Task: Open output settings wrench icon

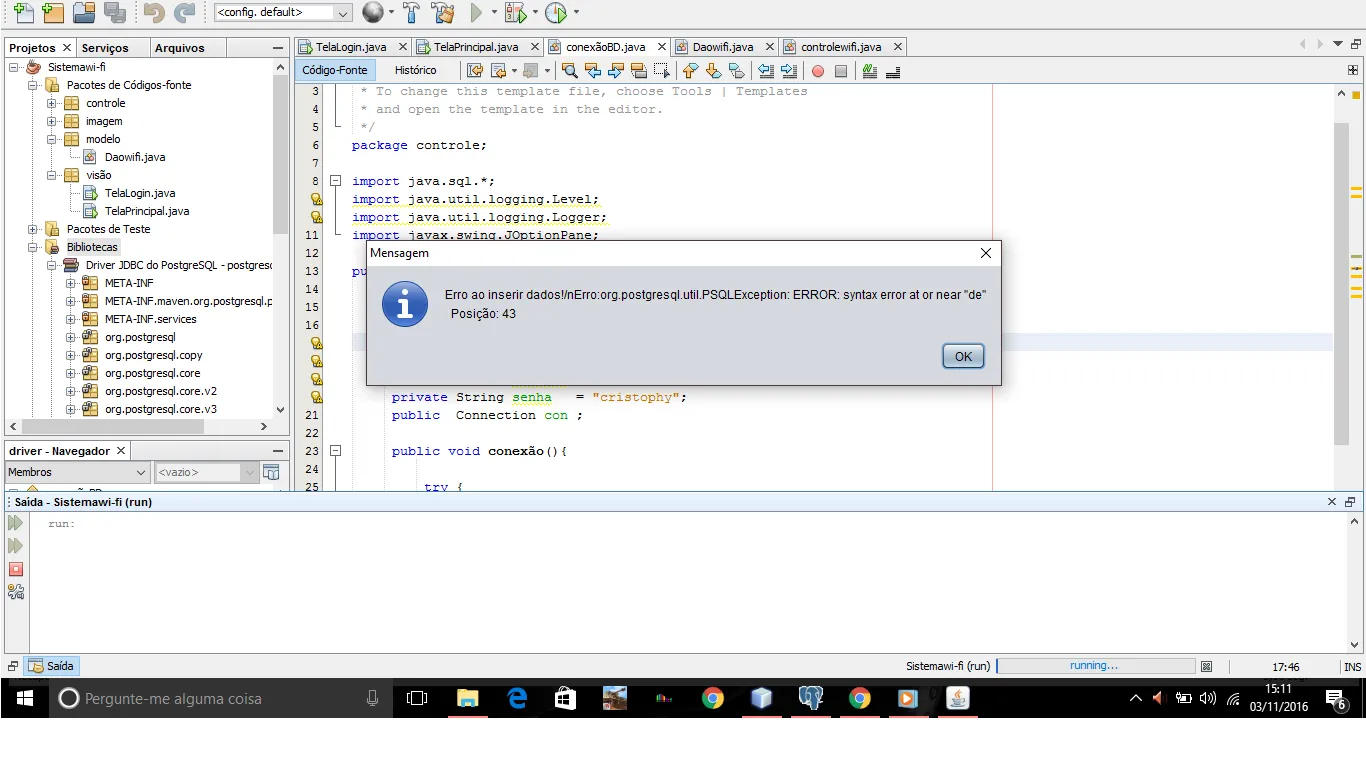Action: (x=16, y=592)
